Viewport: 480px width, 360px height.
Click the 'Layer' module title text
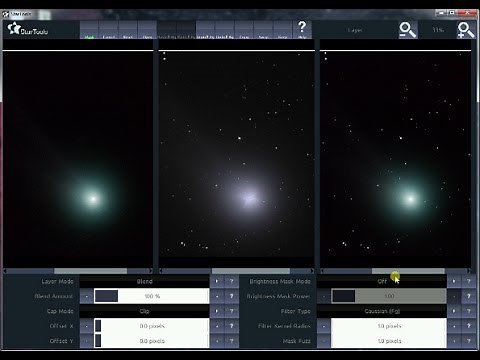click(355, 30)
